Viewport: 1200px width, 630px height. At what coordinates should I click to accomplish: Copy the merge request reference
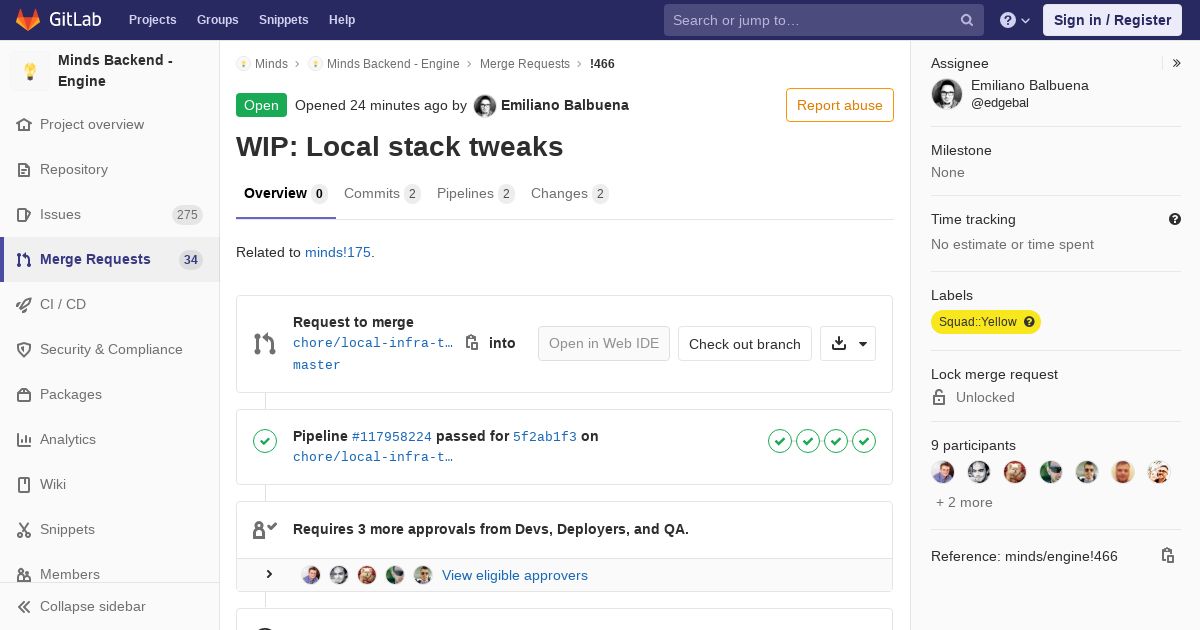click(x=1167, y=556)
